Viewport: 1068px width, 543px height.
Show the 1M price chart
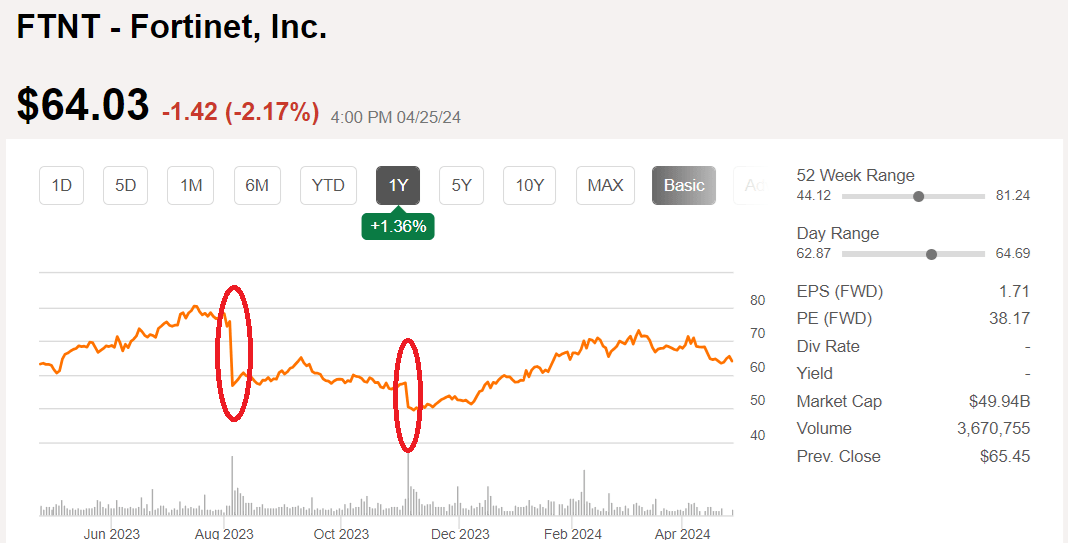(x=191, y=185)
